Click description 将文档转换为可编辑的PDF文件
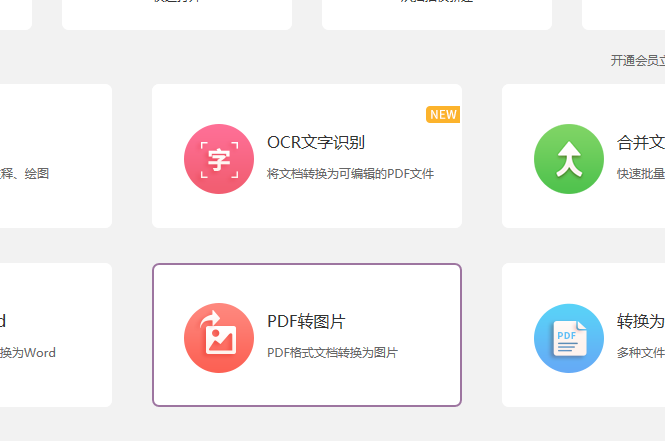The image size is (665, 441). pyautogui.click(x=350, y=174)
